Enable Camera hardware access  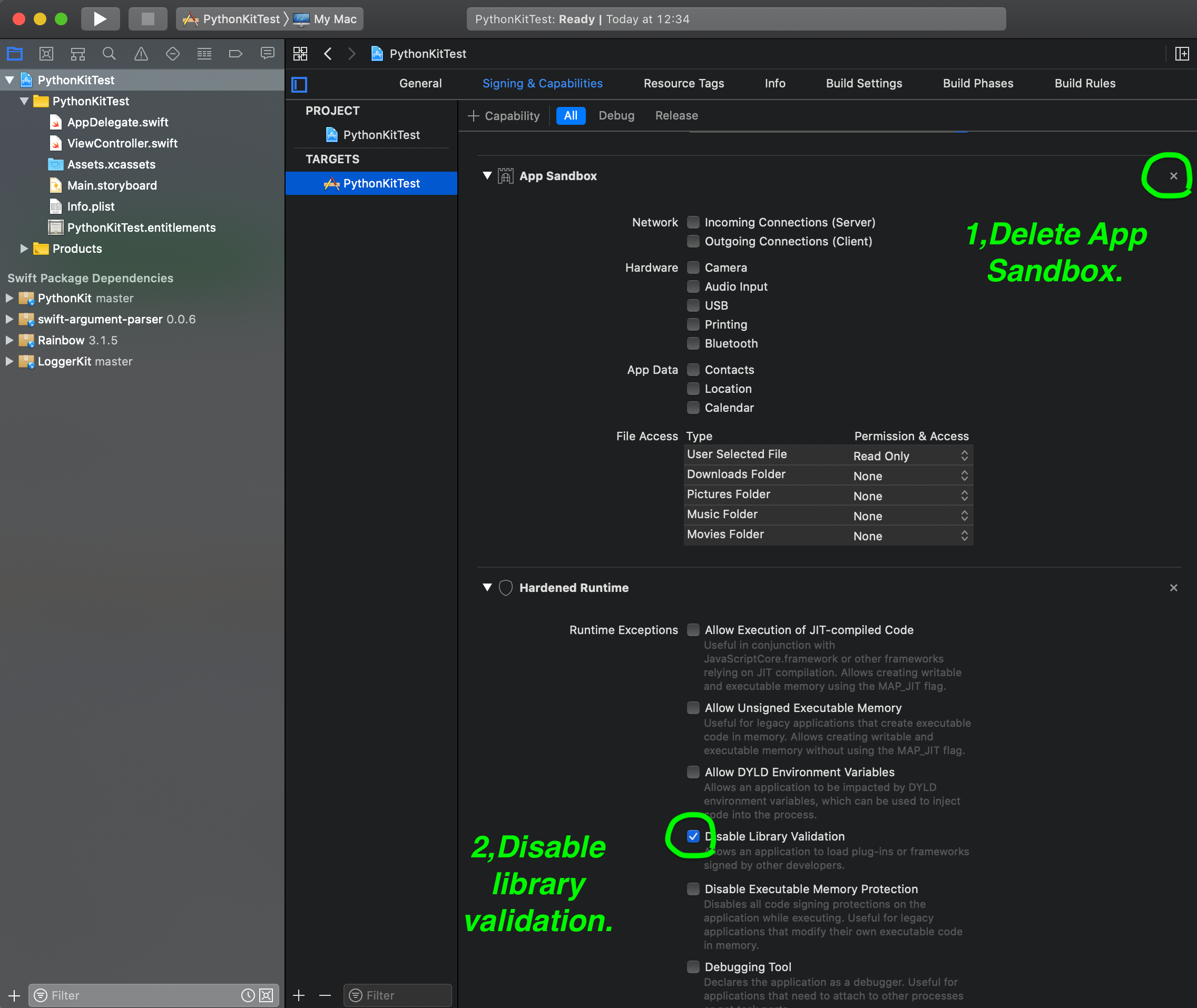pyautogui.click(x=693, y=268)
